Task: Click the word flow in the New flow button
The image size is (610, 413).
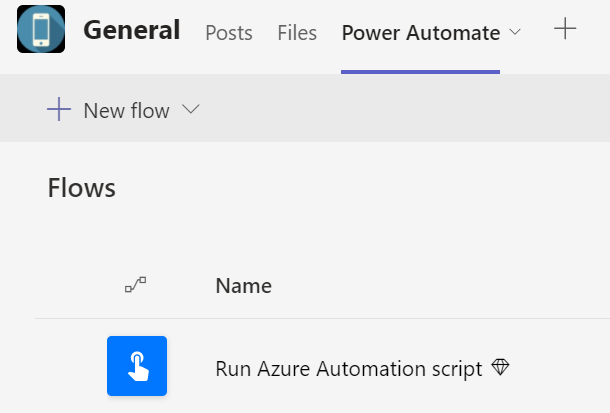Action: pos(150,110)
